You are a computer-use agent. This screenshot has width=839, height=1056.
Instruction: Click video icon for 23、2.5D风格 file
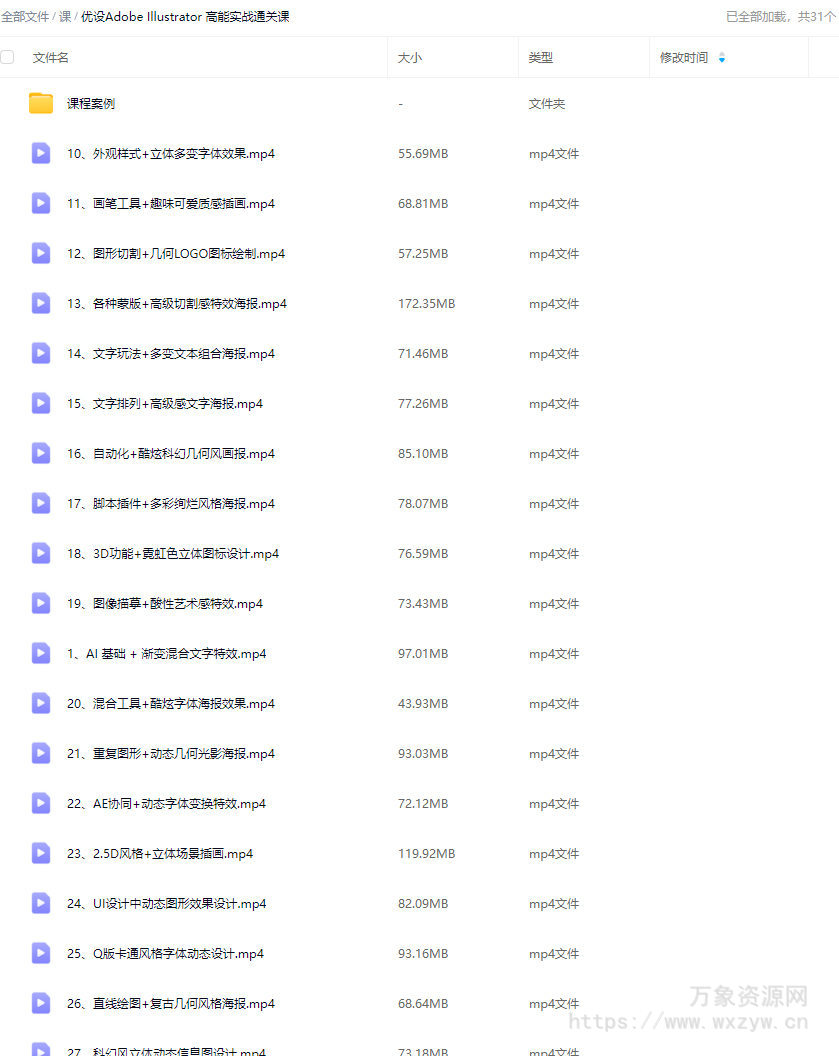coord(41,853)
